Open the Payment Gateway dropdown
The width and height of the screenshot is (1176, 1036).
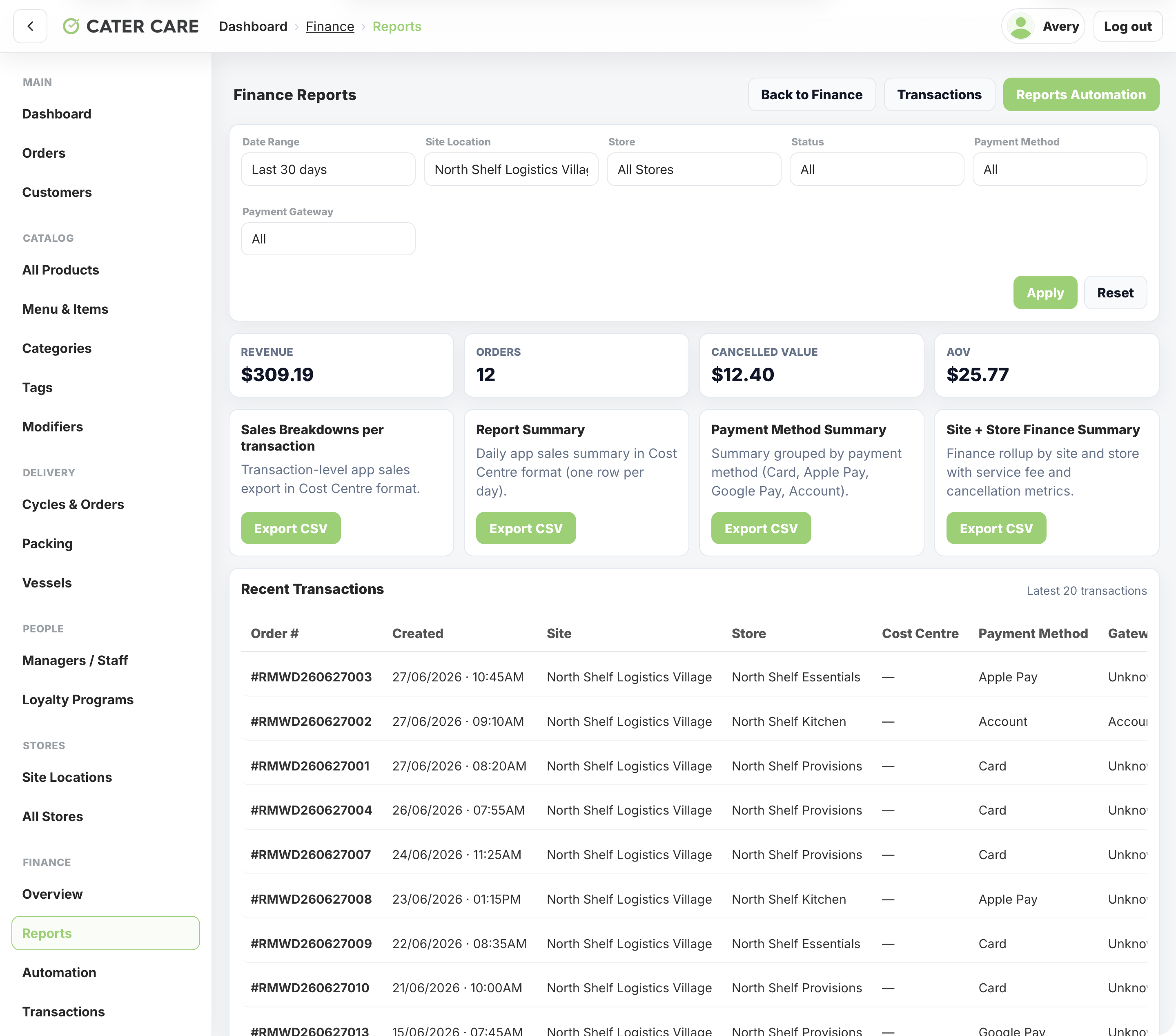[x=328, y=239]
